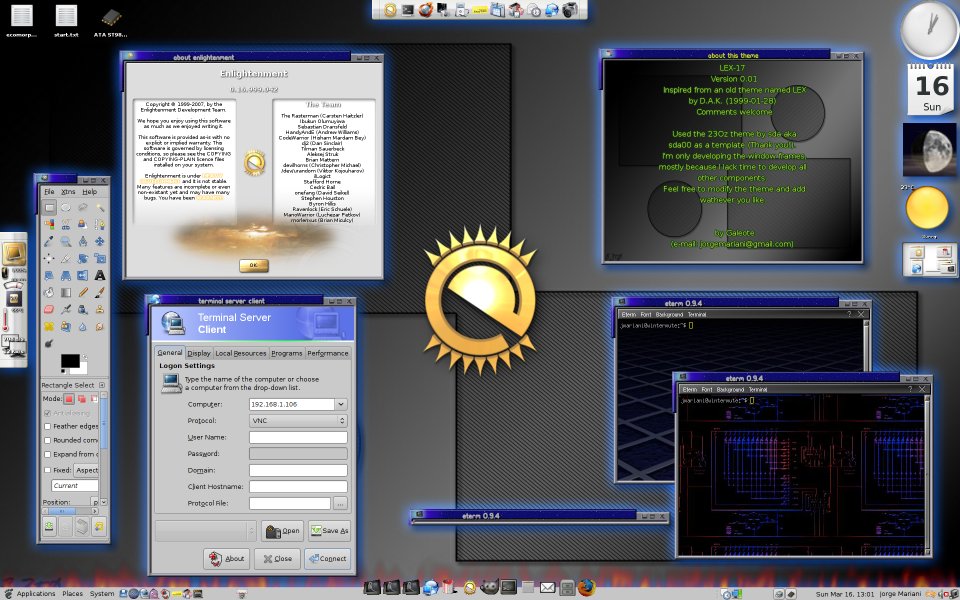Screen dimensions: 960x600
Task: Open the Computer address dropdown
Action: click(x=341, y=404)
